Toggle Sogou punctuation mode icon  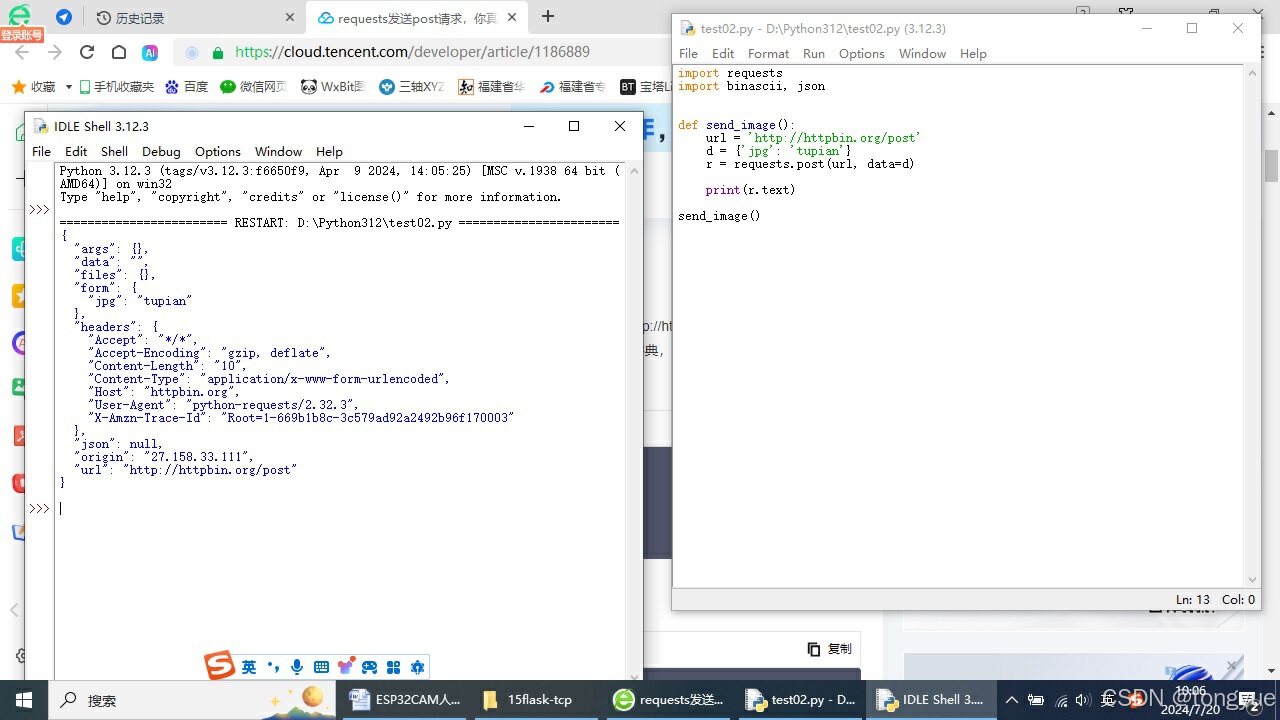(x=273, y=667)
